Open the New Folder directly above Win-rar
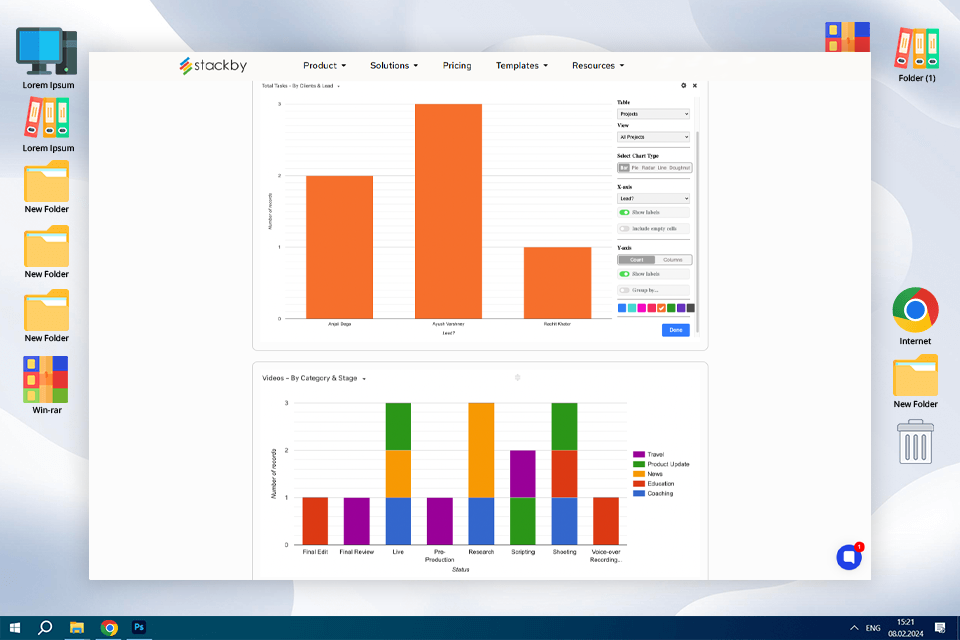Viewport: 960px width, 640px height. [47, 316]
